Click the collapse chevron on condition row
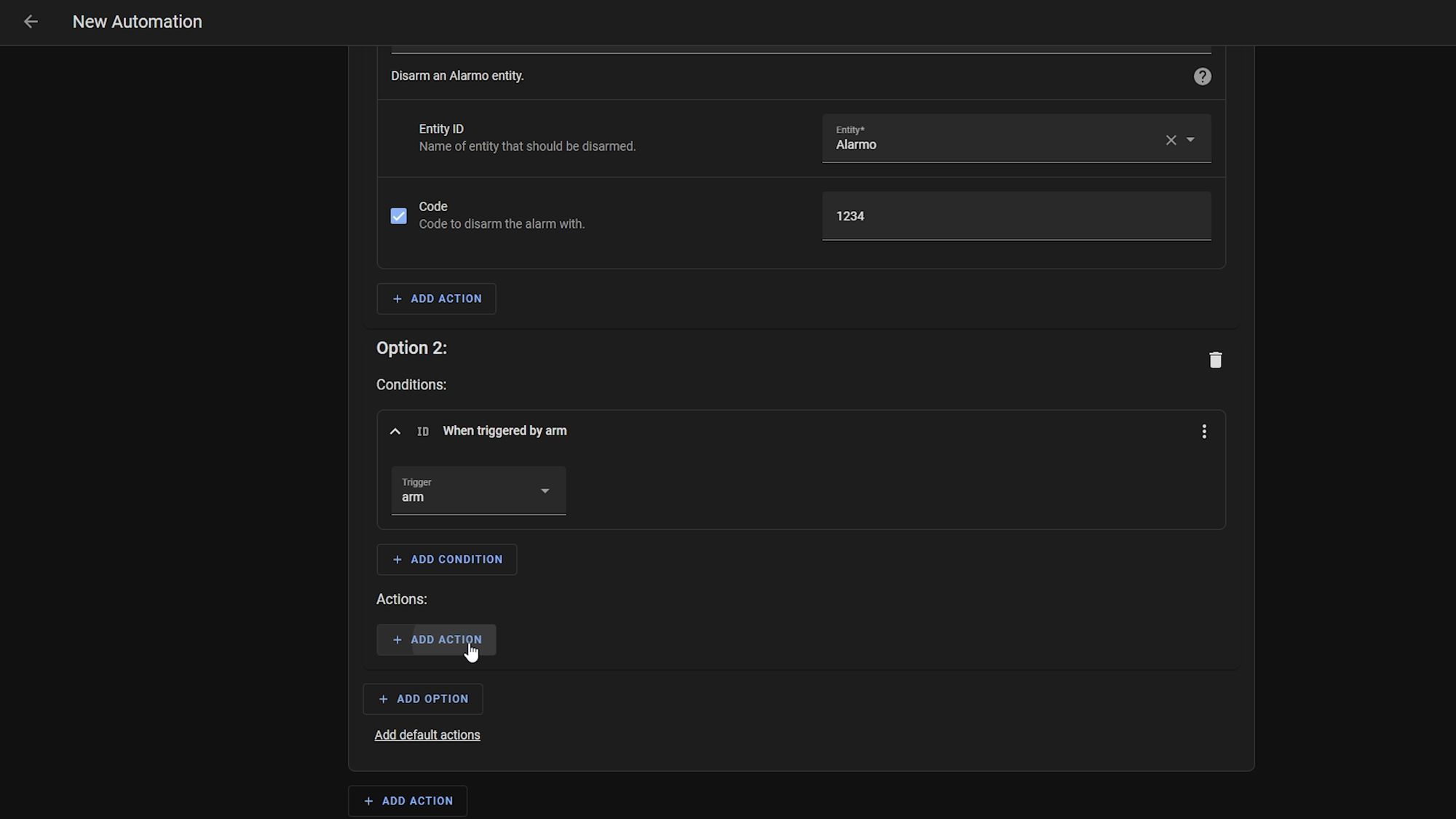This screenshot has height=819, width=1456. [x=395, y=431]
